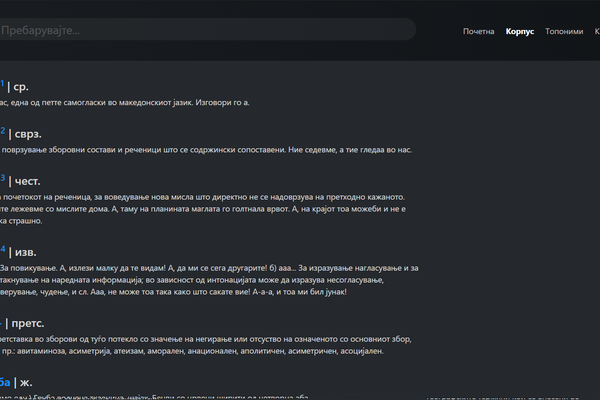Image resolution: width=600 pixels, height=400 pixels.
Task: Click the cut-off nav link after Топоними
Action: pyautogui.click(x=596, y=31)
